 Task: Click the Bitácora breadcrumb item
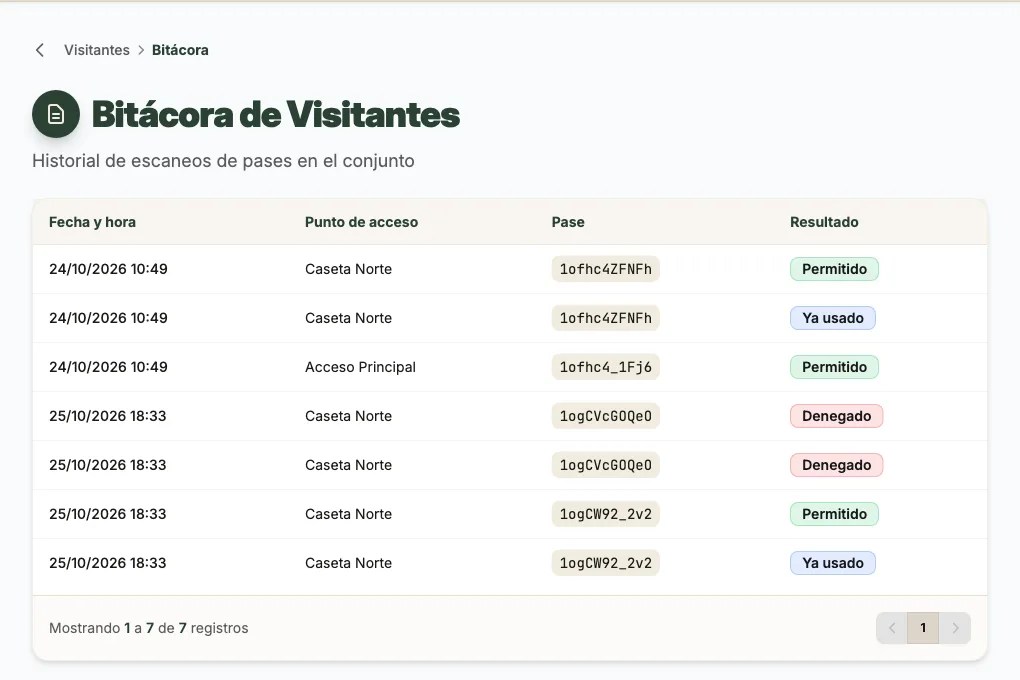180,50
